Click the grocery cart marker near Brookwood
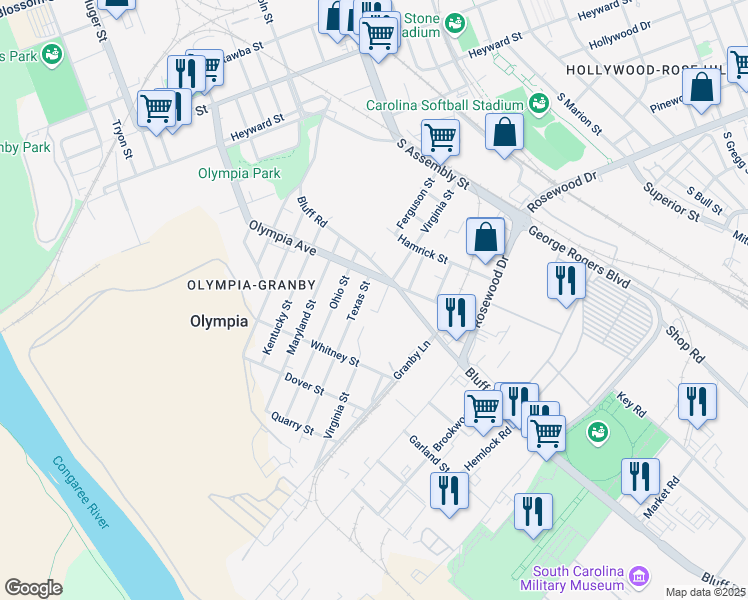 point(483,410)
